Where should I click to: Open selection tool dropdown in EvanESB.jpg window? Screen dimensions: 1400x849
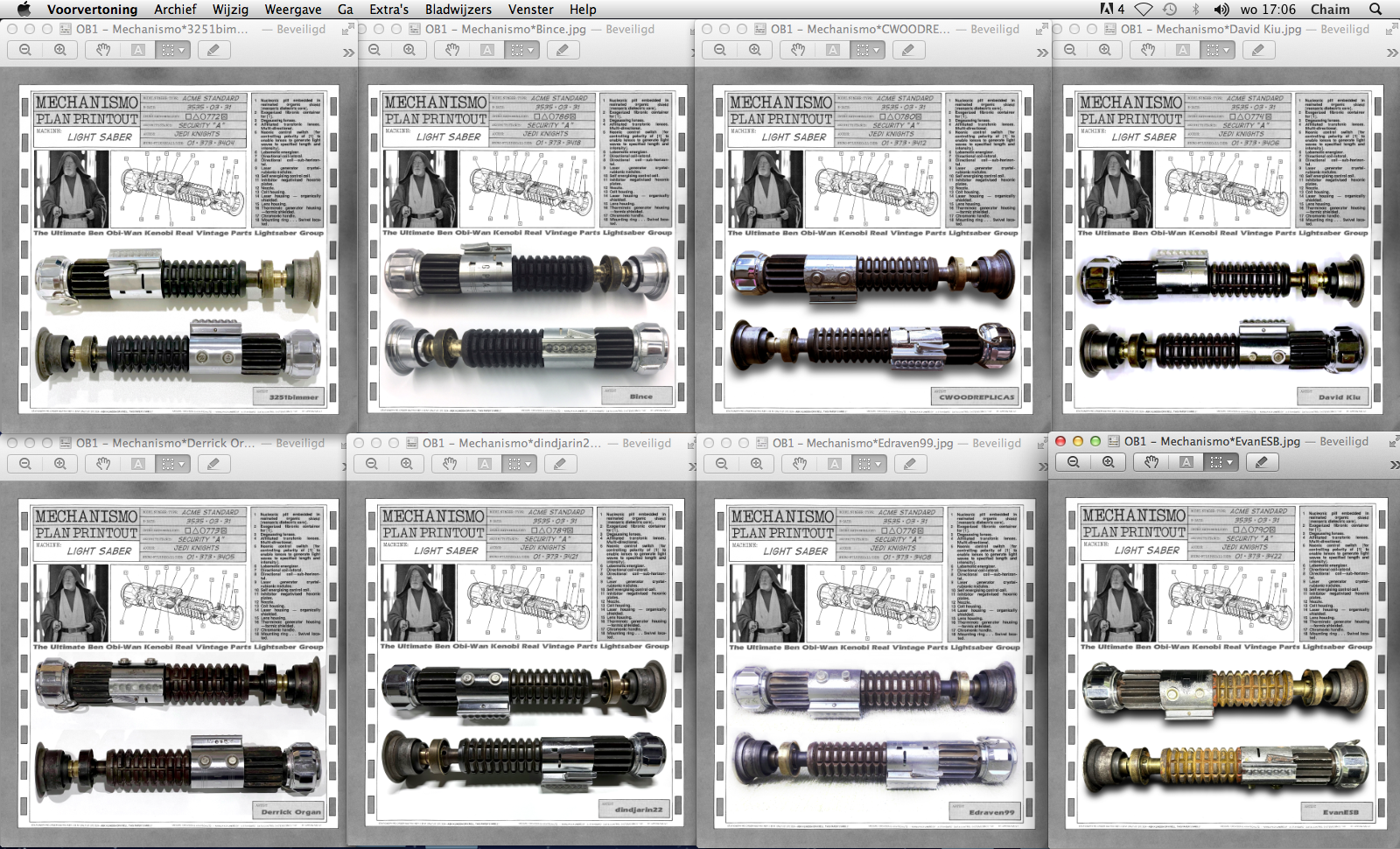click(1221, 462)
